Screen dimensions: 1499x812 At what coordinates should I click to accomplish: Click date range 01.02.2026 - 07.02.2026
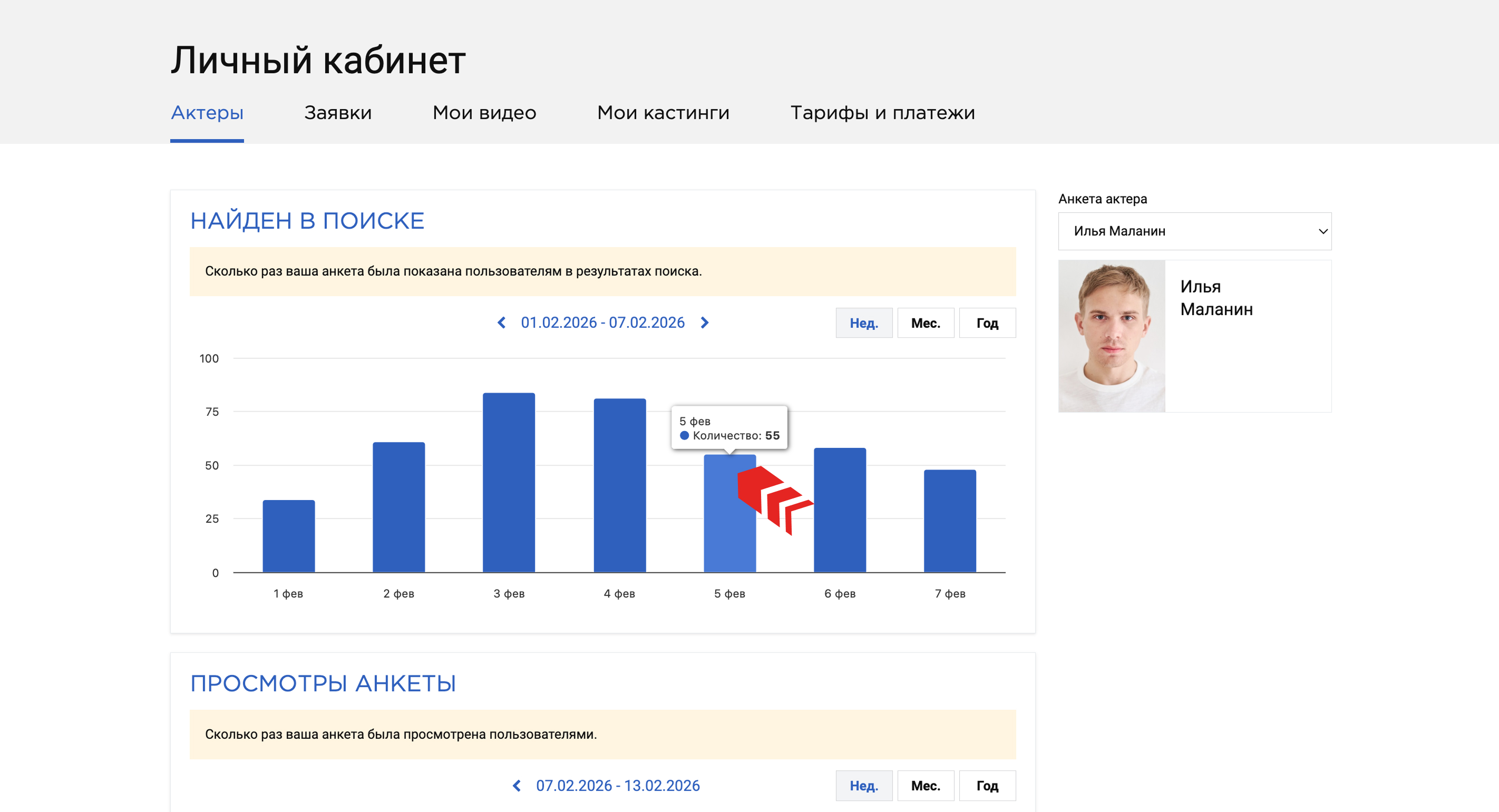coord(602,323)
